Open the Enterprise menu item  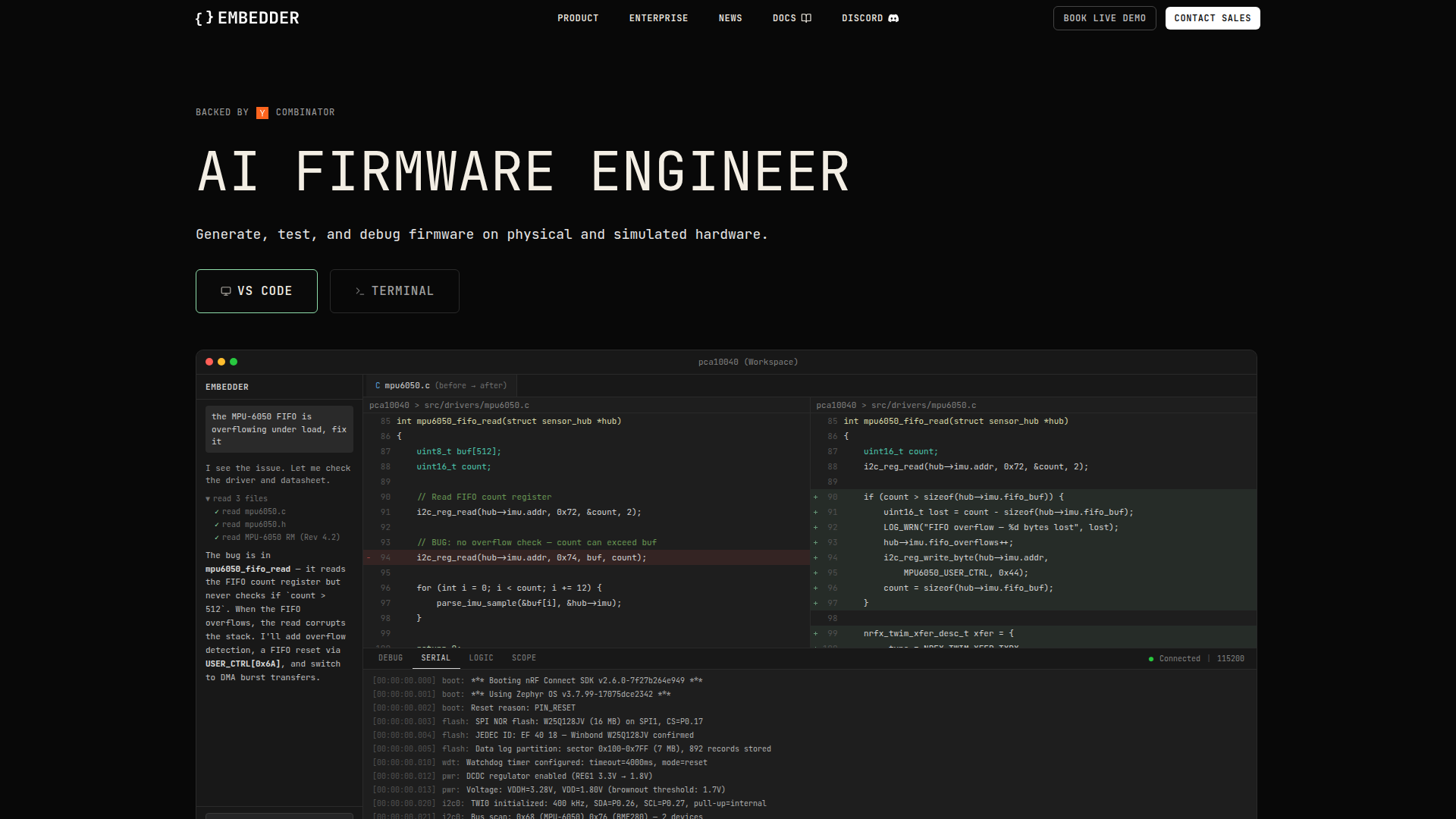658,18
